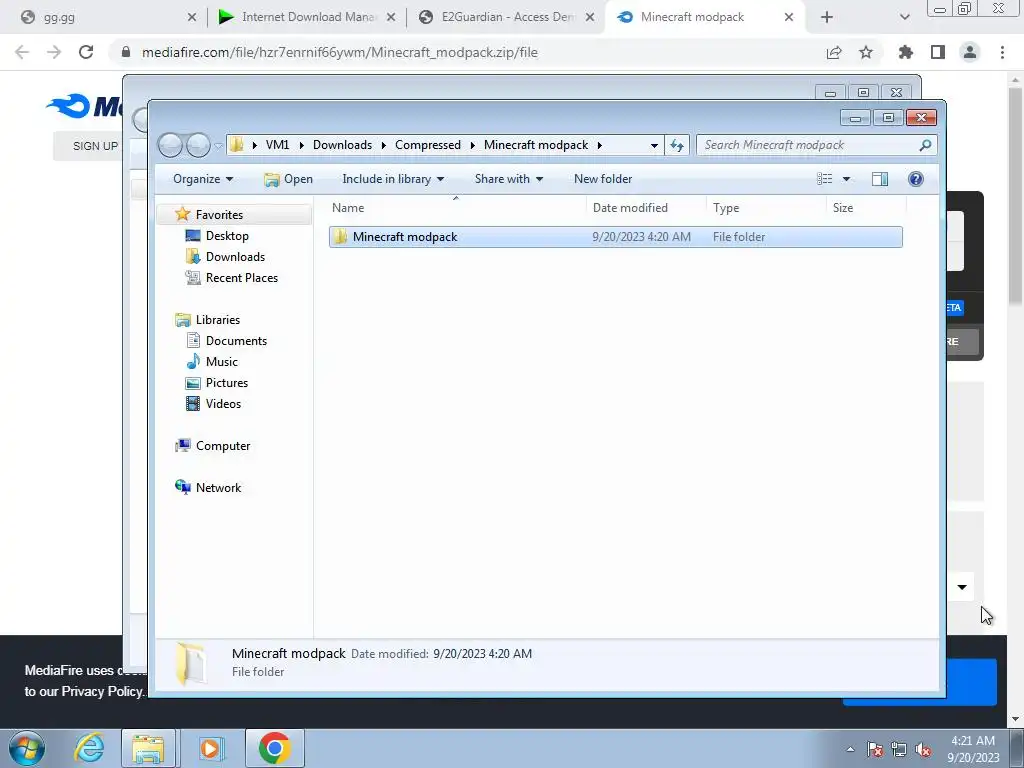Open Videos library in navigation pane

223,404
